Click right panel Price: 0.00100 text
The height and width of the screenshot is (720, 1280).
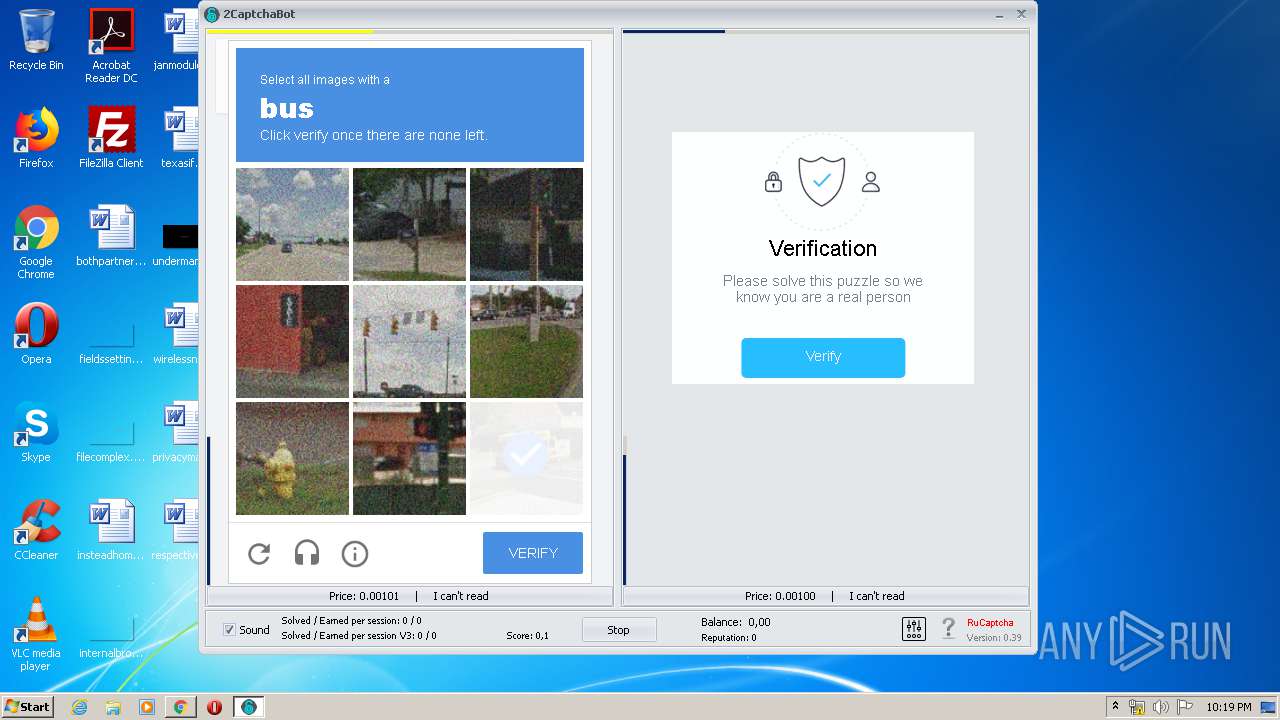click(780, 596)
